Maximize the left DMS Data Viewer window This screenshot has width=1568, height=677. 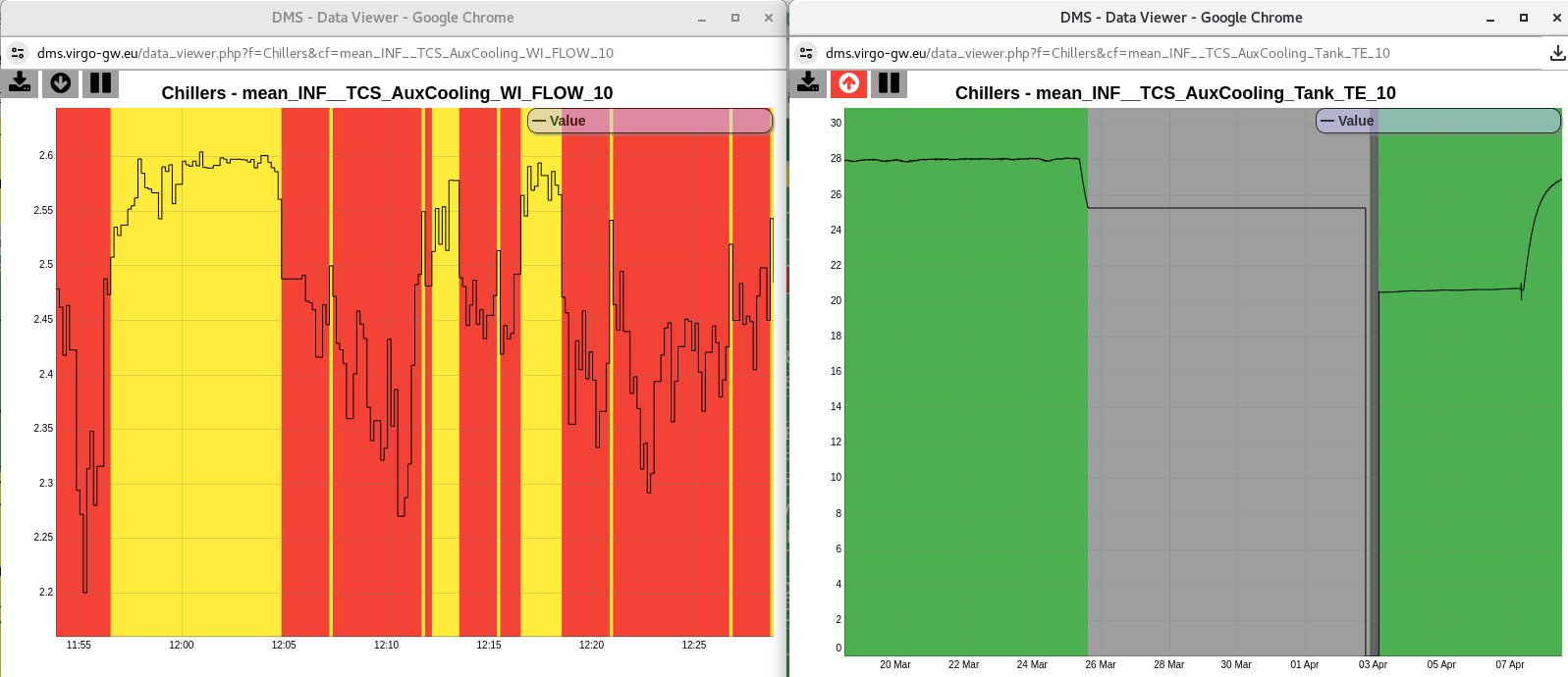pyautogui.click(x=735, y=18)
